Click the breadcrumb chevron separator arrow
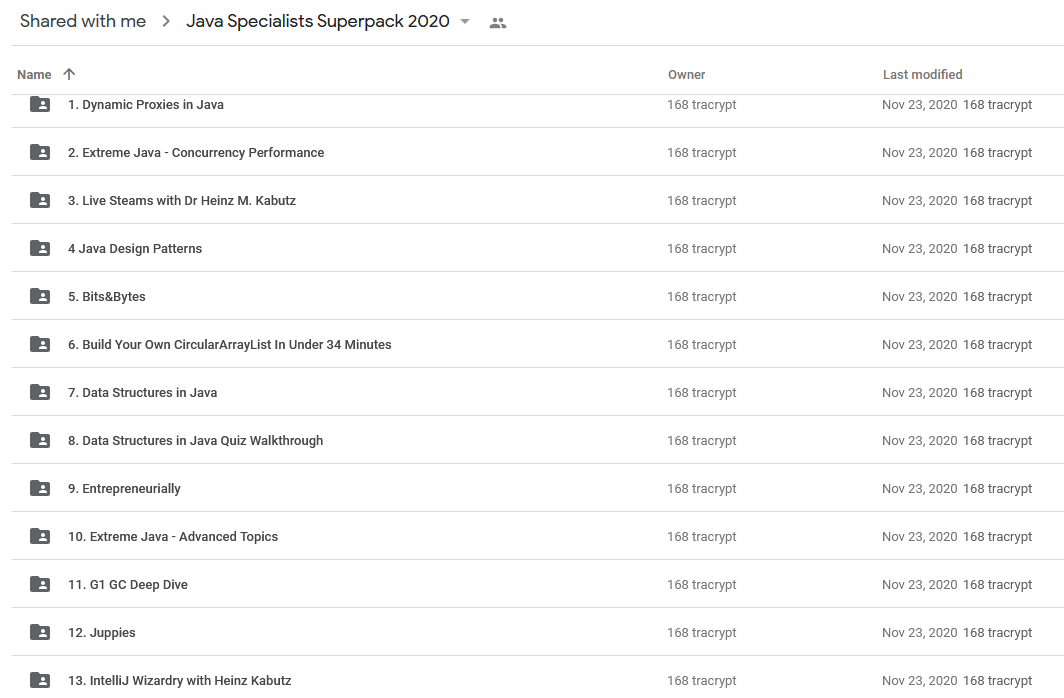This screenshot has height=698, width=1064. coord(166,21)
